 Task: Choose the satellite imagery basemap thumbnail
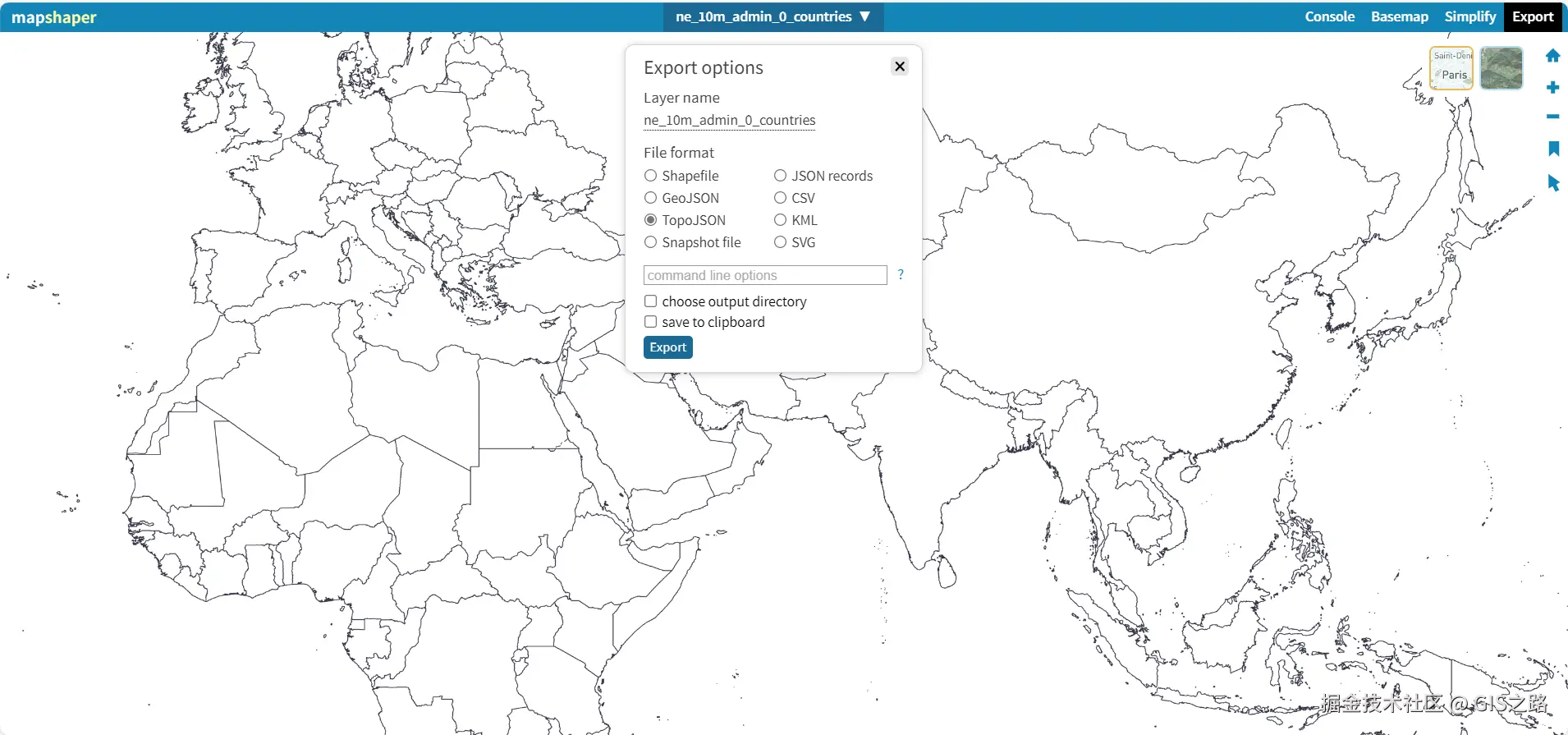pos(1502,68)
